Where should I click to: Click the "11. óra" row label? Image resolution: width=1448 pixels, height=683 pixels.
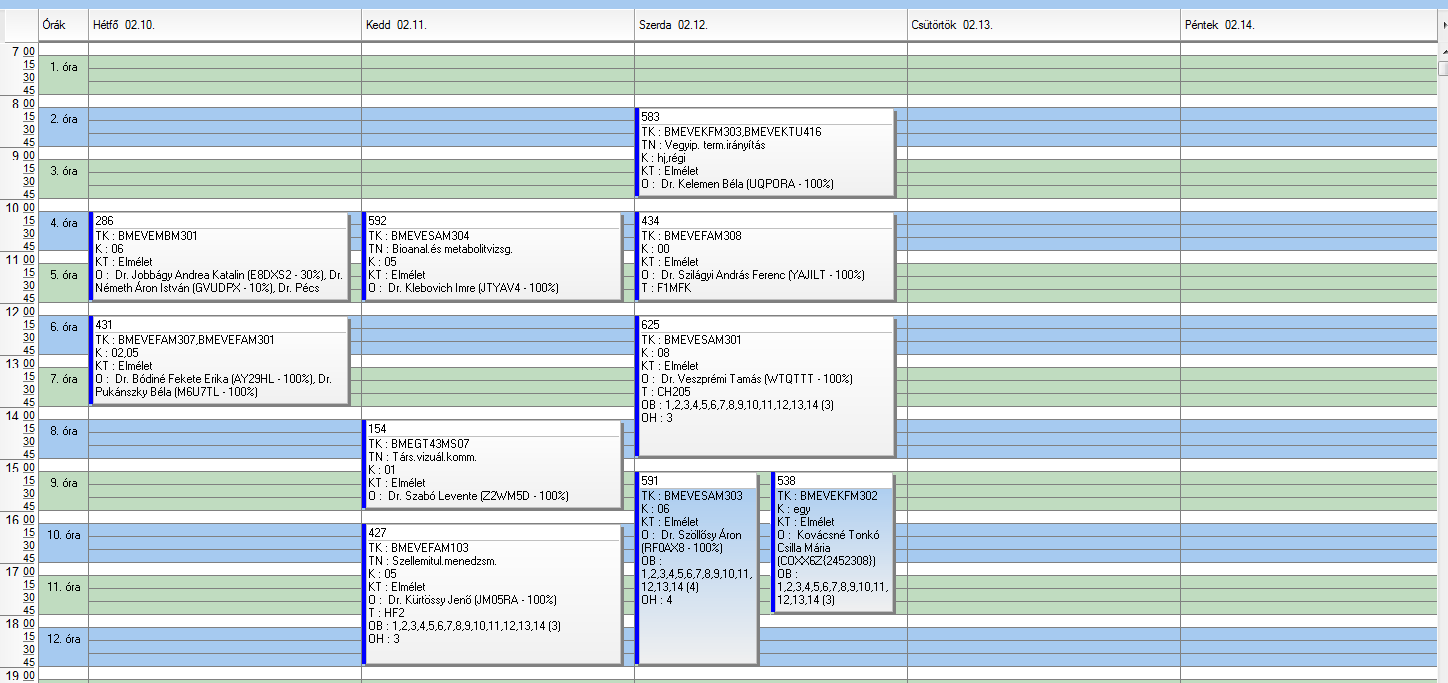64,587
